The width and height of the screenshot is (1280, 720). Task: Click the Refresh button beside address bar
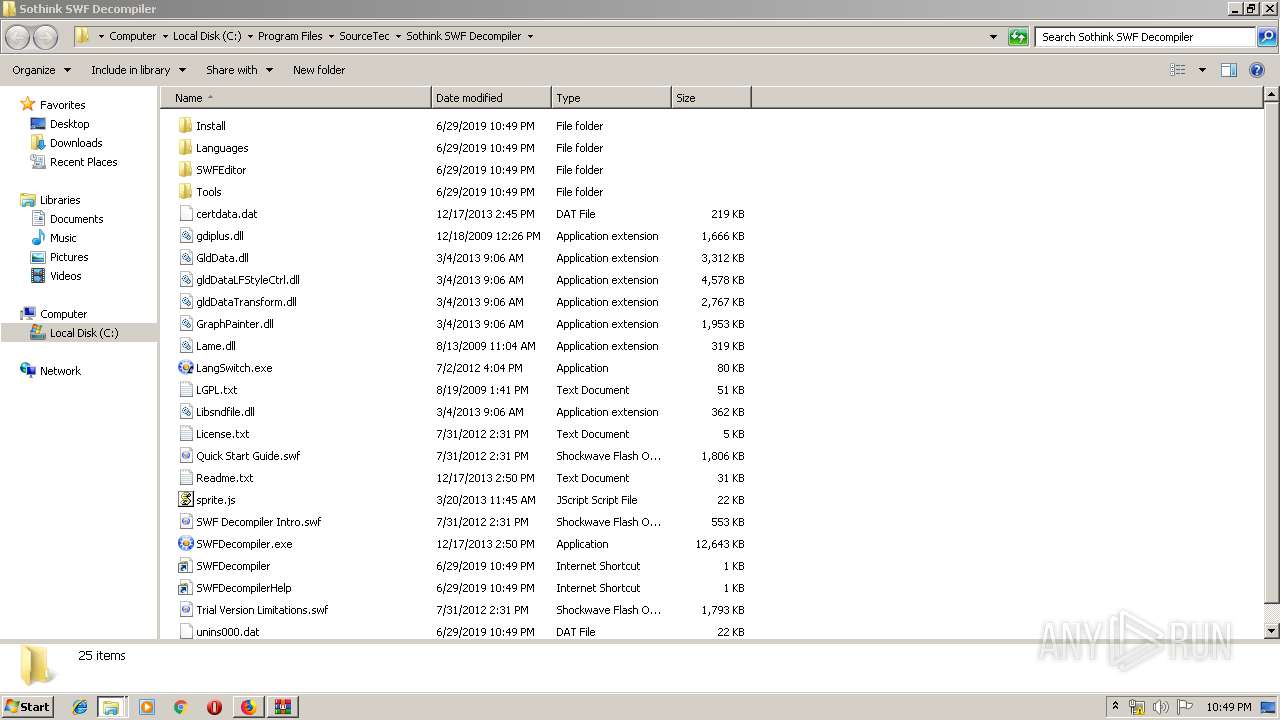point(1018,37)
